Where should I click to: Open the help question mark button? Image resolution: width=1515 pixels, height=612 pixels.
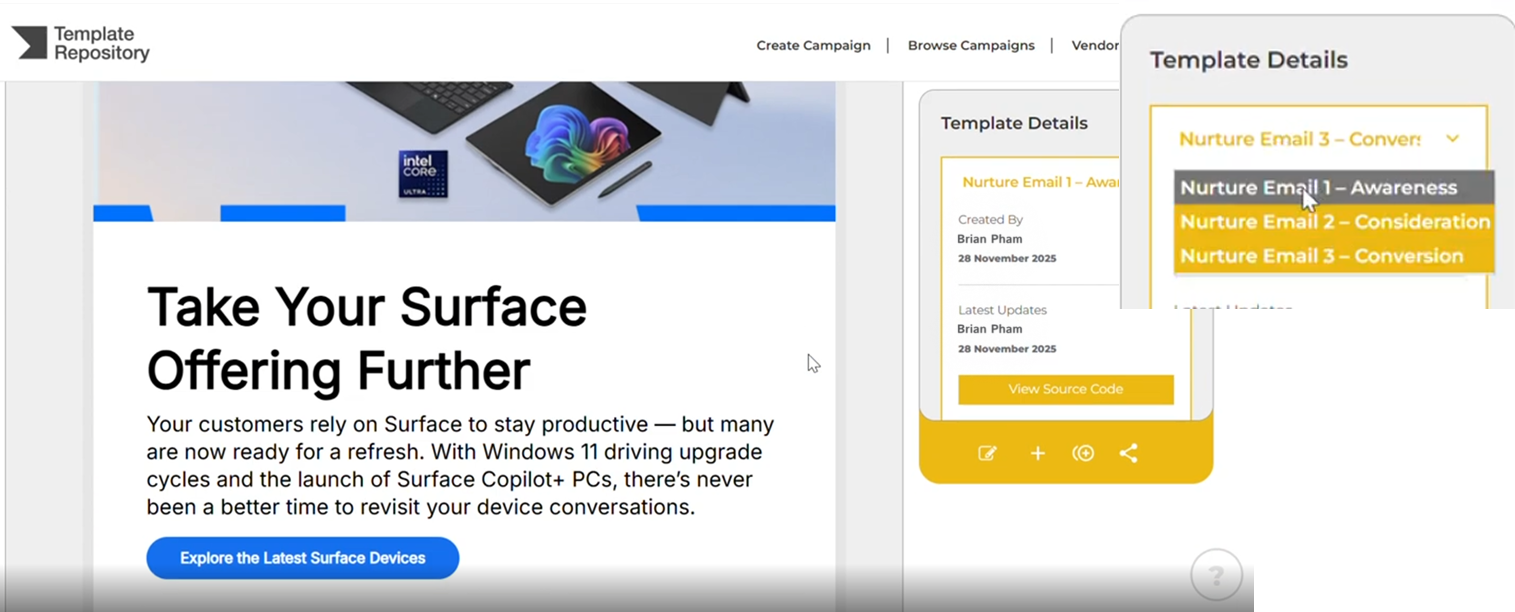pos(1216,576)
